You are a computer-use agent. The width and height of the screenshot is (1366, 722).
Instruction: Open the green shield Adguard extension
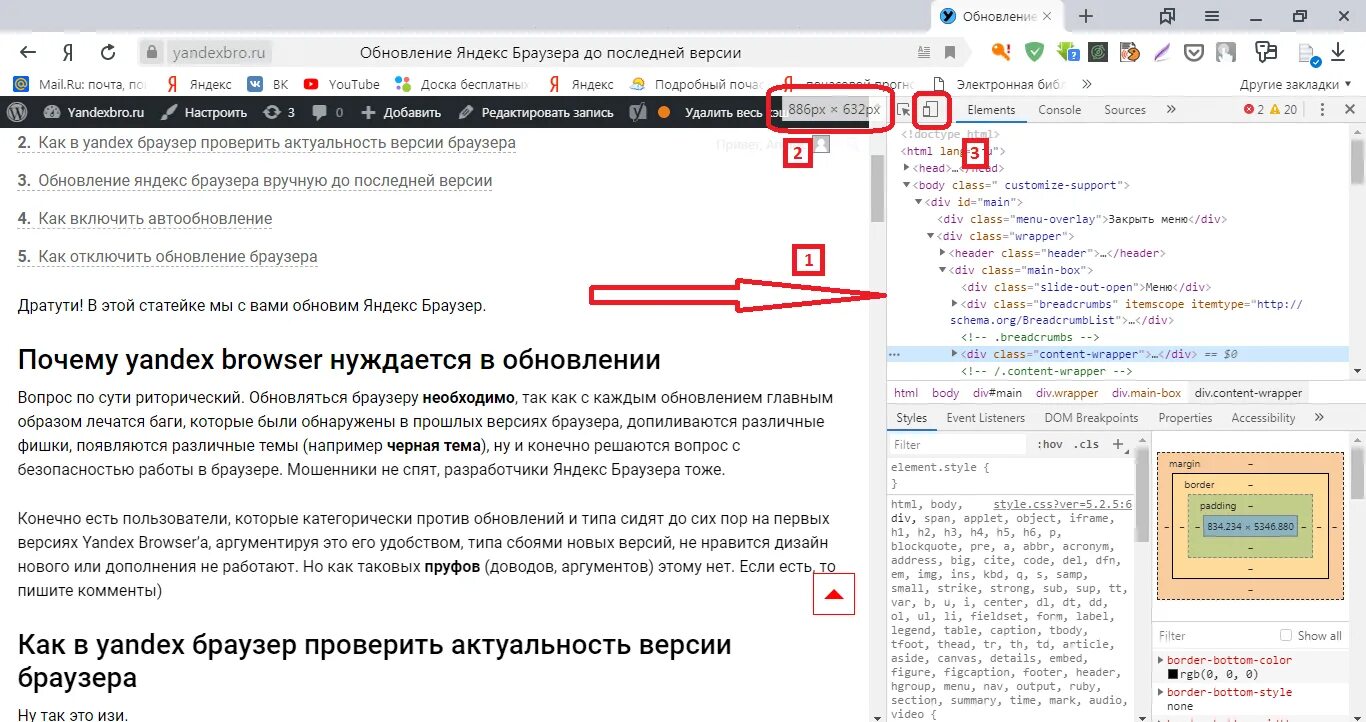(1035, 52)
